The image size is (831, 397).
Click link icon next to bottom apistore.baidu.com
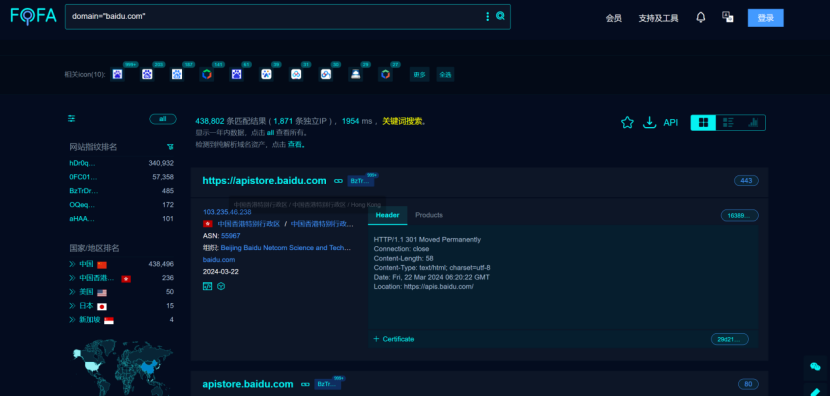click(305, 384)
